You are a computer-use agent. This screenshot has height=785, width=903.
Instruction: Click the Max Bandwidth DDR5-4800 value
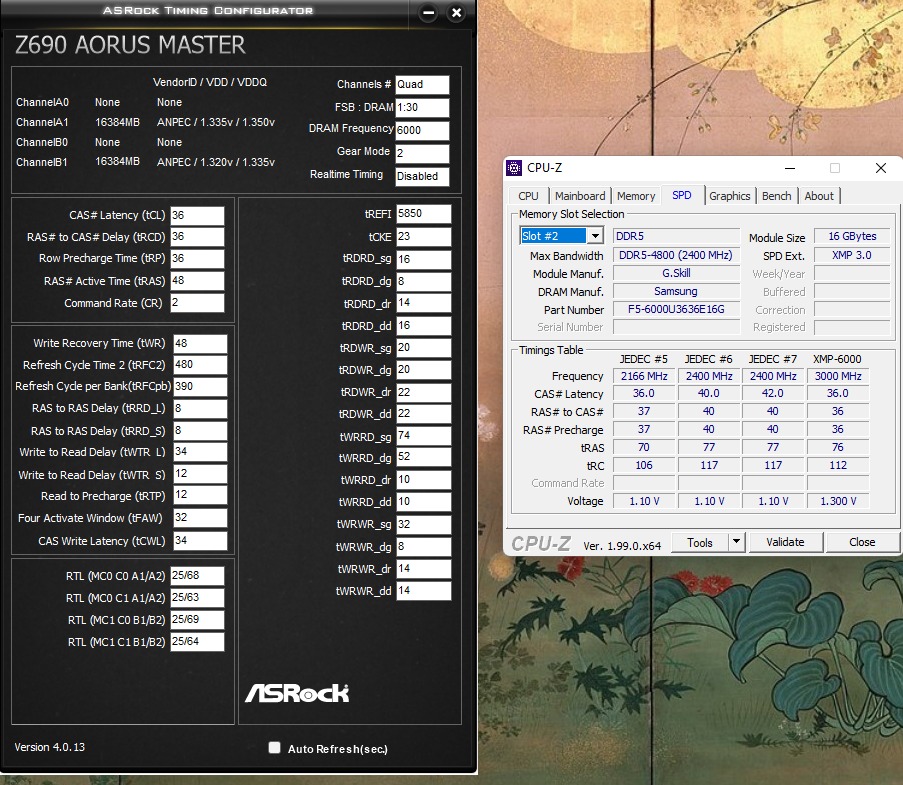(x=676, y=255)
